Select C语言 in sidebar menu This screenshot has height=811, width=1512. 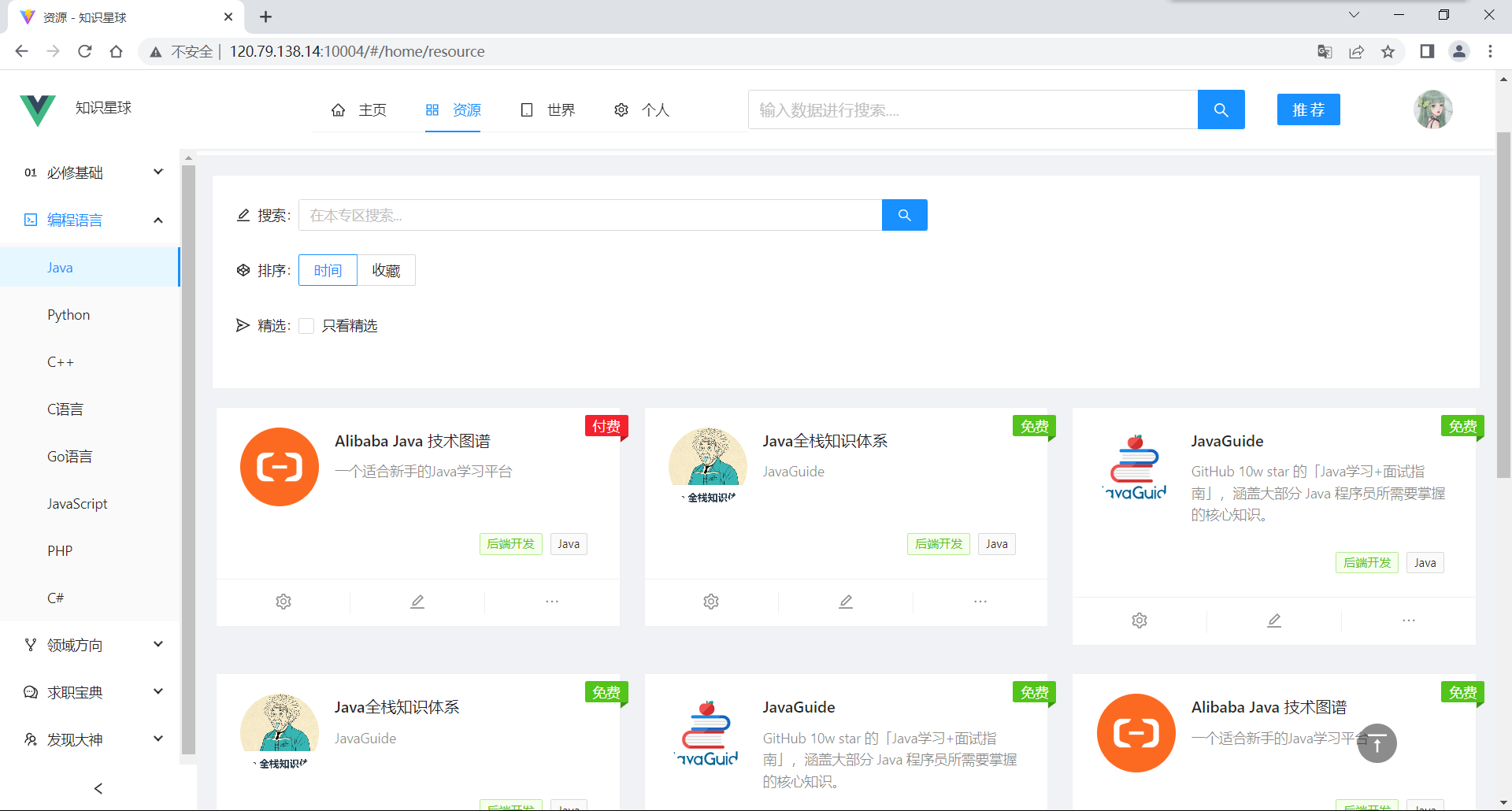click(90, 409)
